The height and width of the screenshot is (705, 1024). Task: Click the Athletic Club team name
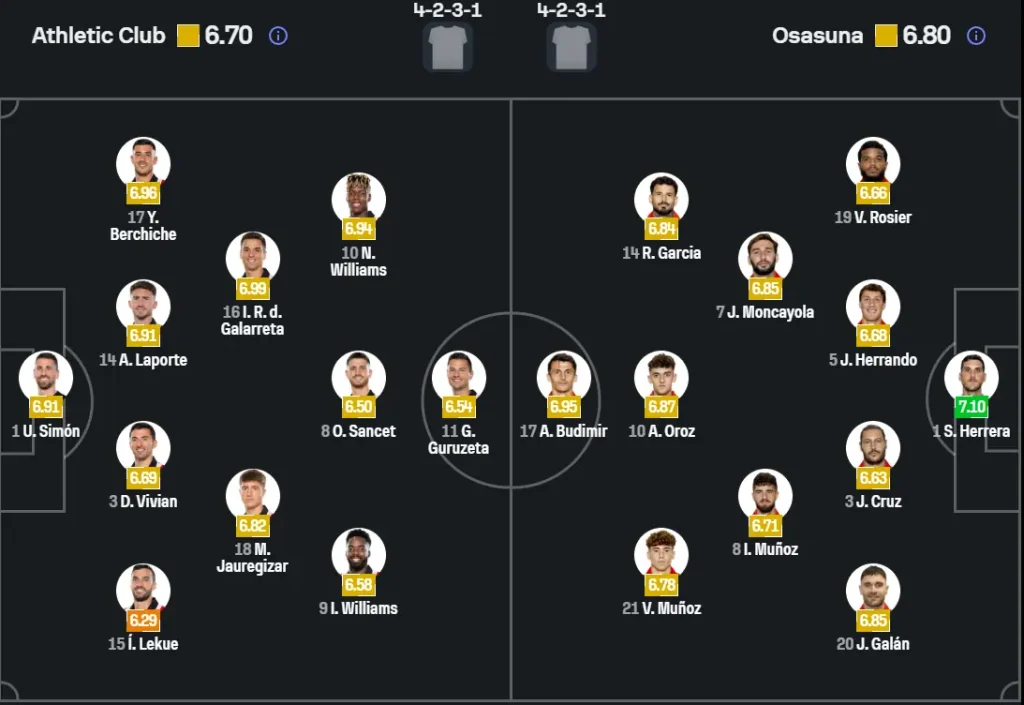(98, 36)
